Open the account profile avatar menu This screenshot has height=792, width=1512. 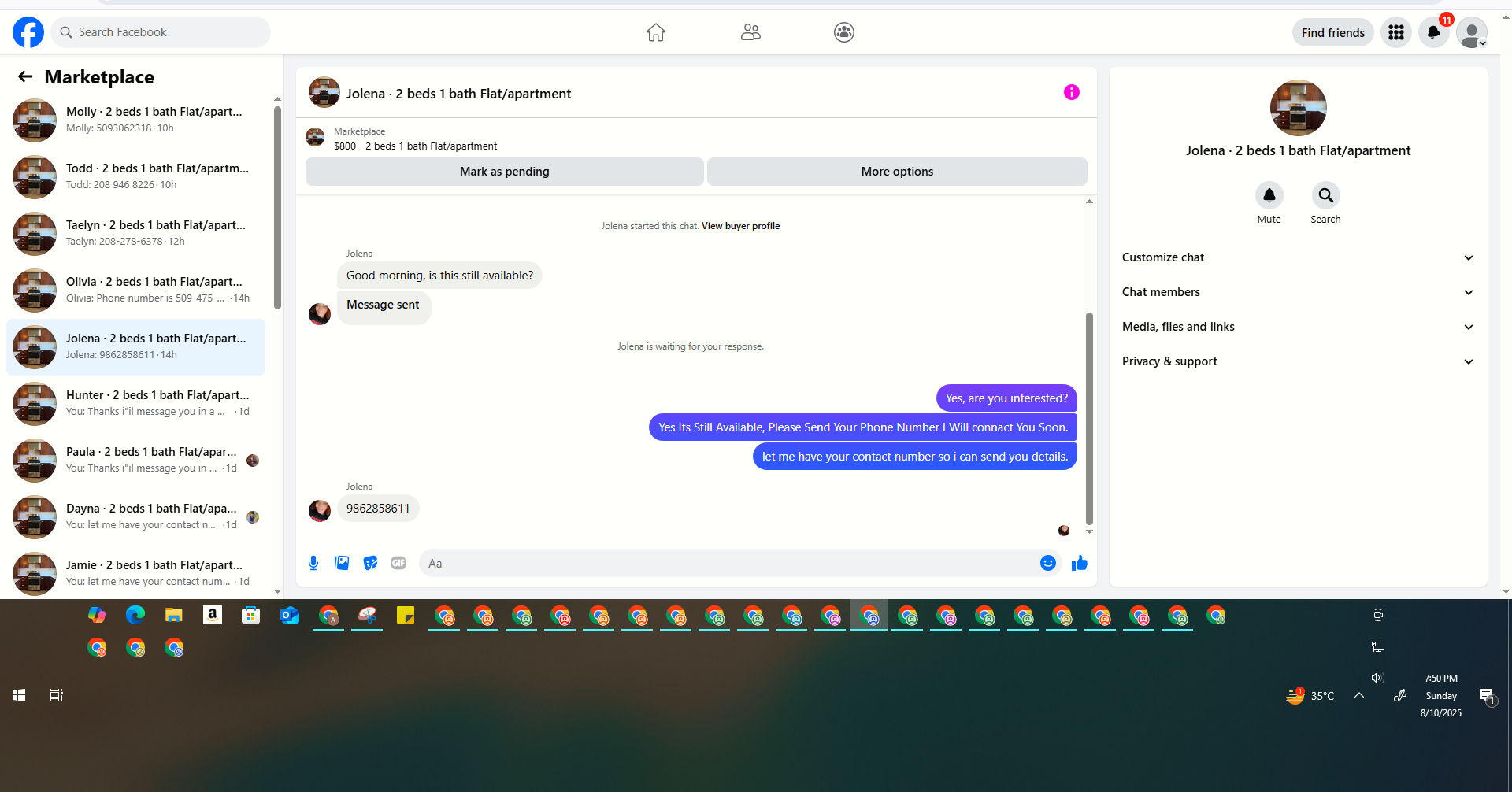click(1472, 32)
